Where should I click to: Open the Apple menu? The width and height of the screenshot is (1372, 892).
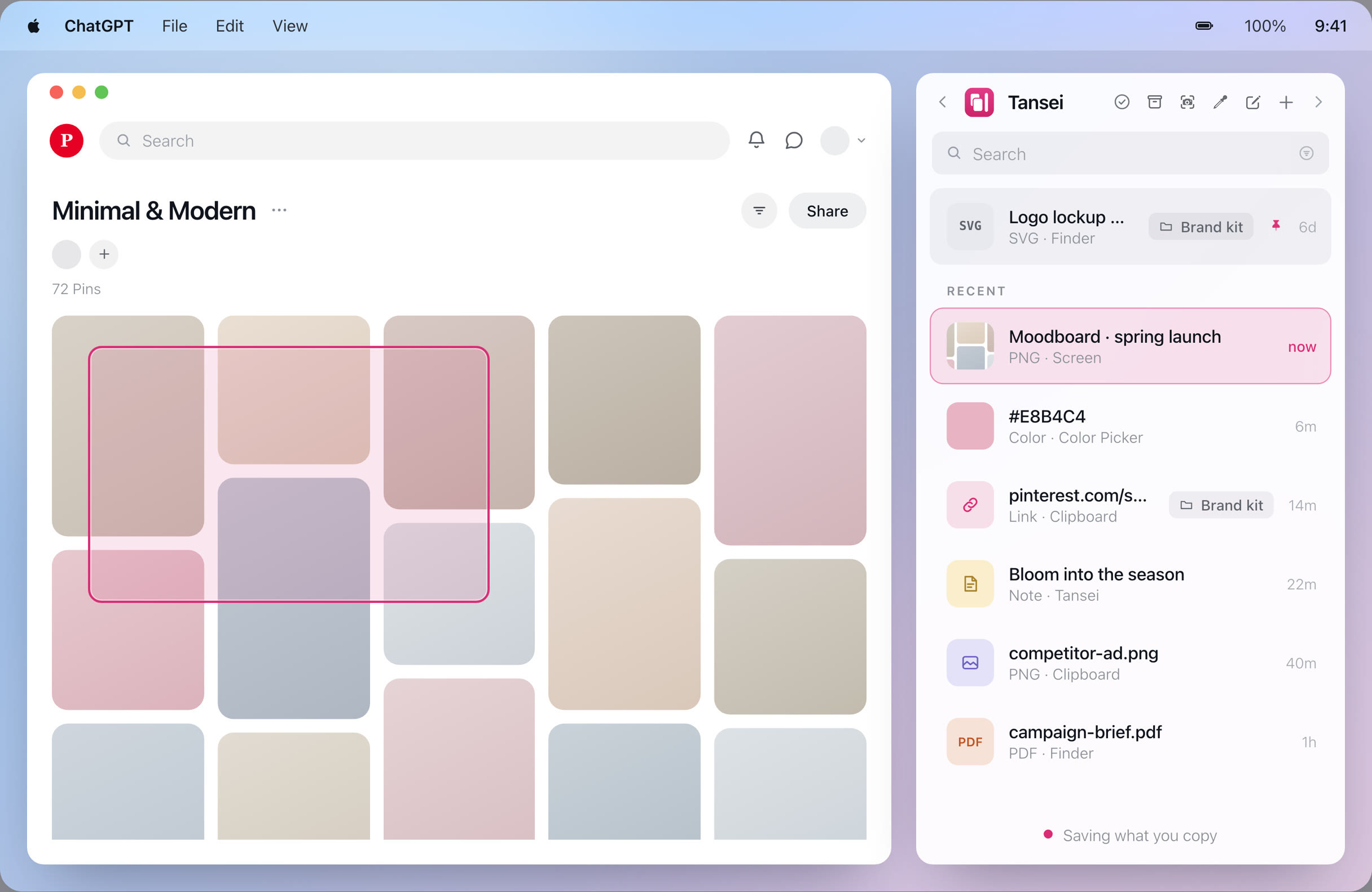(x=33, y=26)
